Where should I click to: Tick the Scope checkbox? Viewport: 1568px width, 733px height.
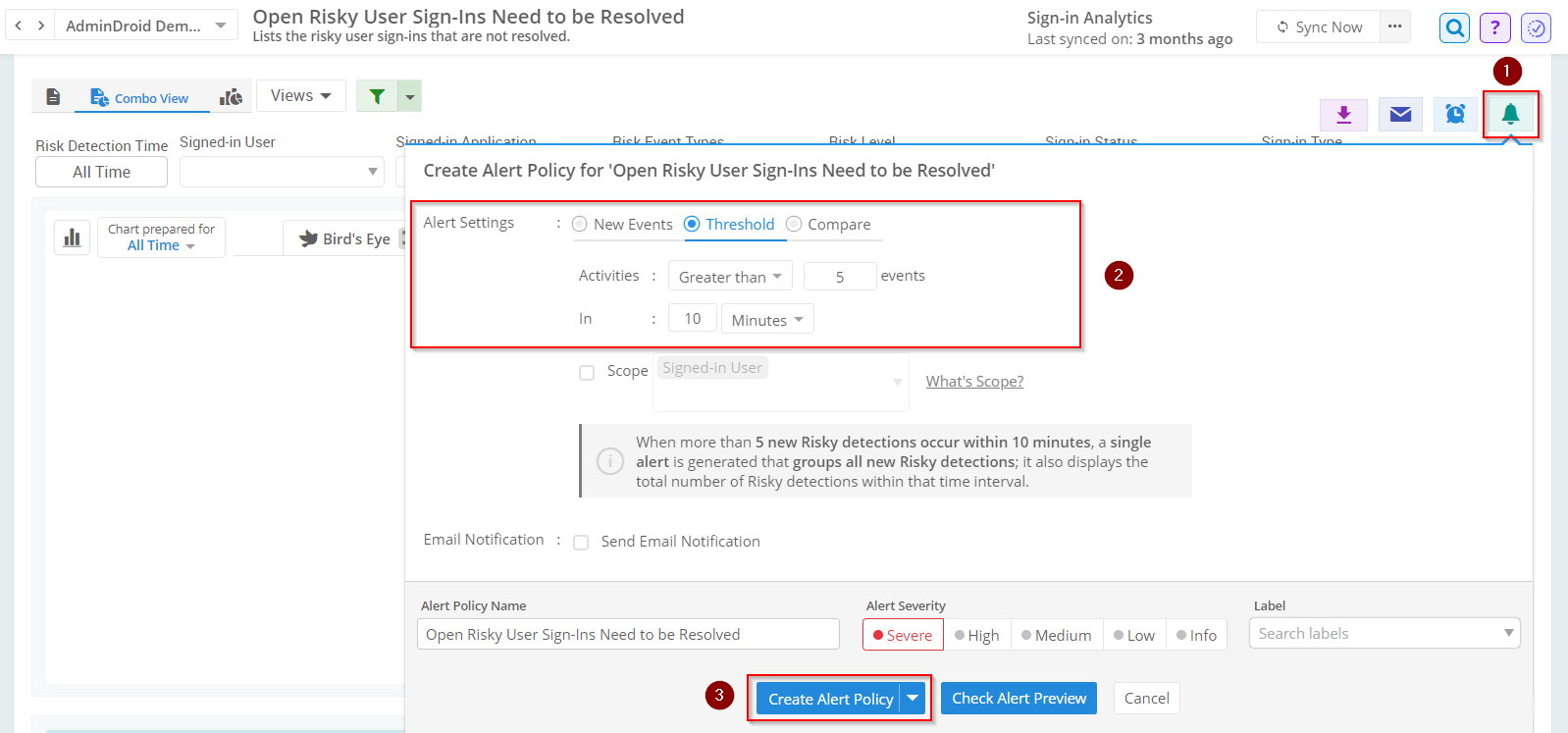(x=587, y=373)
